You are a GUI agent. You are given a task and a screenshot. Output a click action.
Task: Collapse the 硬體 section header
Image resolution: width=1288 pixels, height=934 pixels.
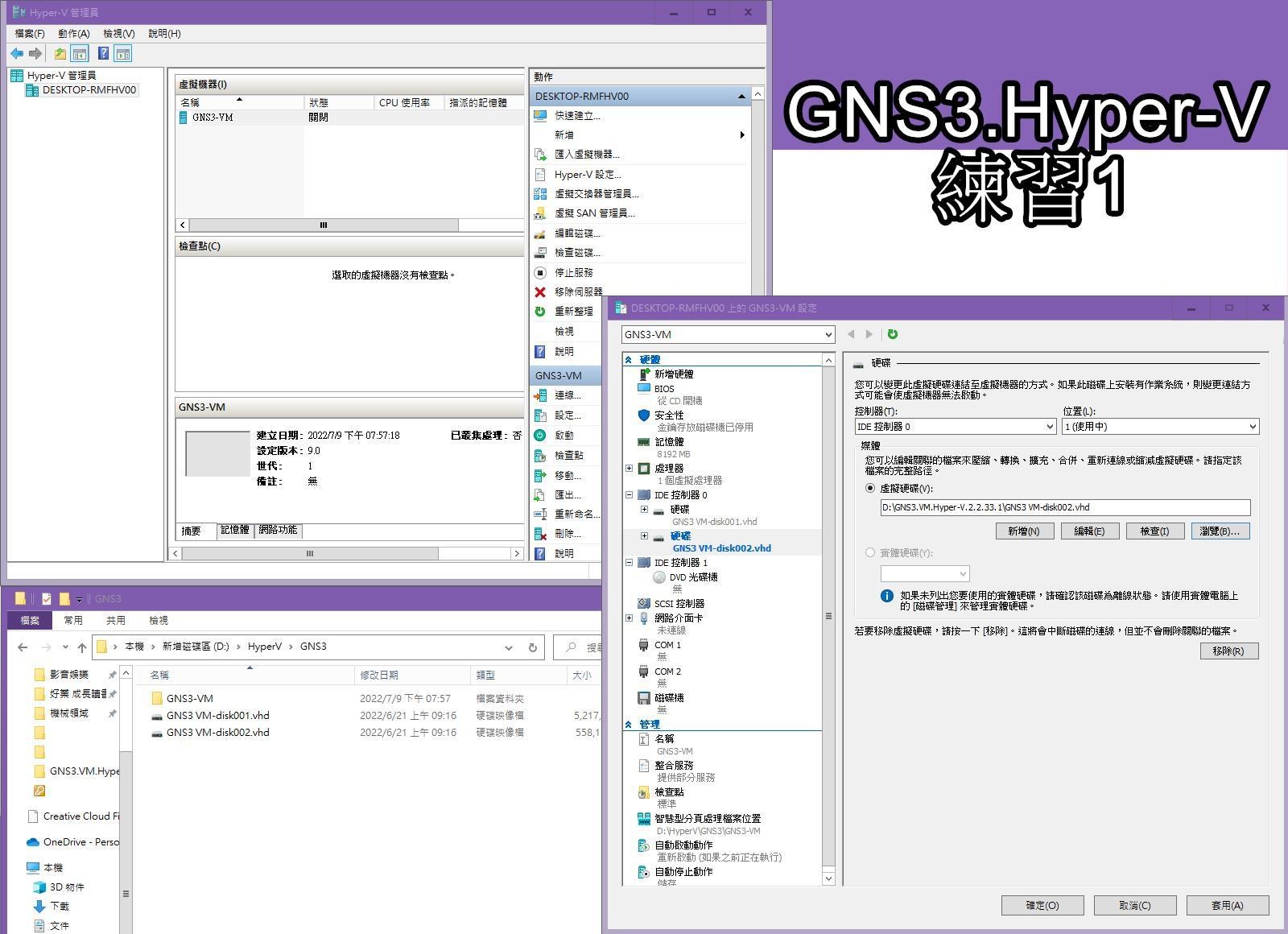point(629,360)
